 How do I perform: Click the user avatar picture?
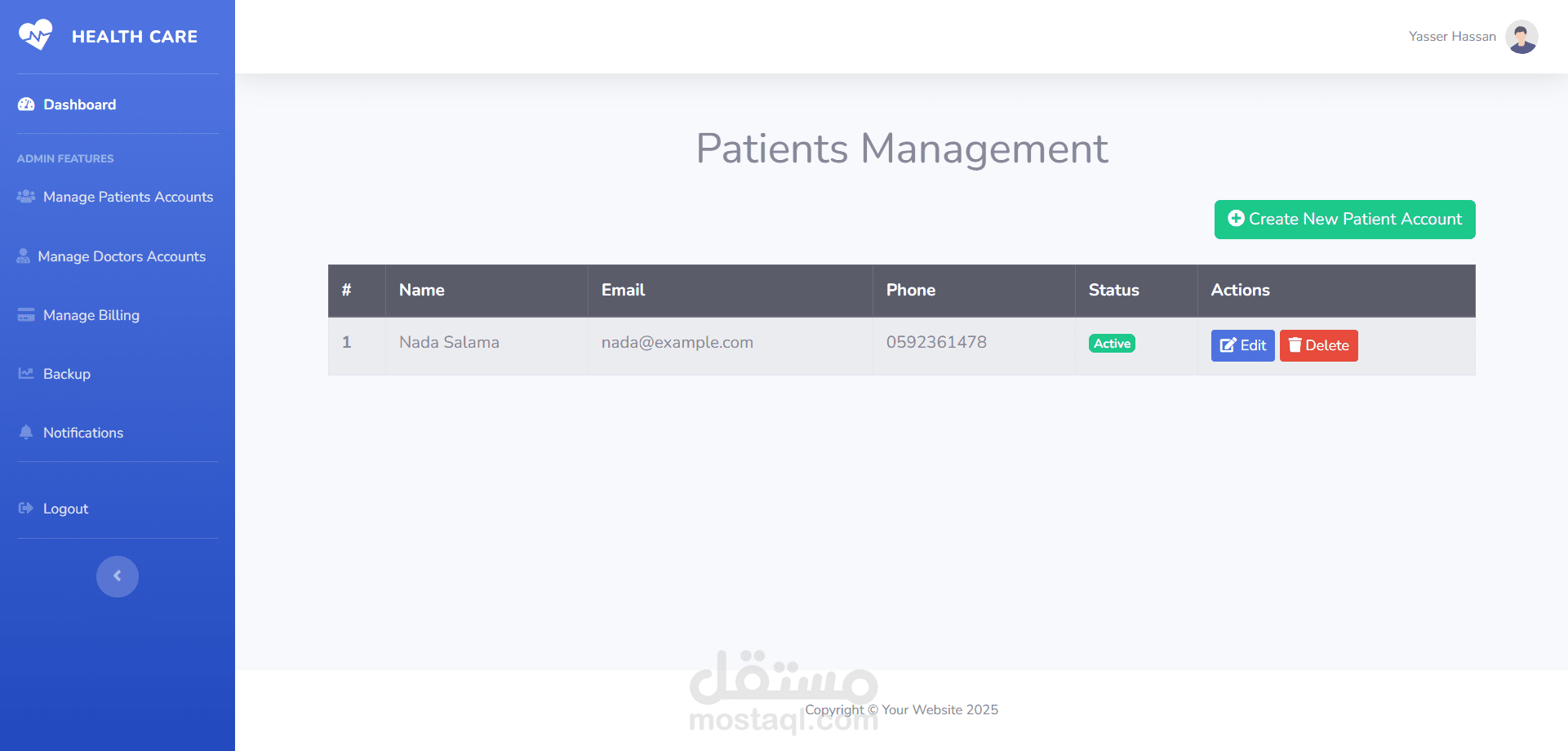click(x=1521, y=37)
